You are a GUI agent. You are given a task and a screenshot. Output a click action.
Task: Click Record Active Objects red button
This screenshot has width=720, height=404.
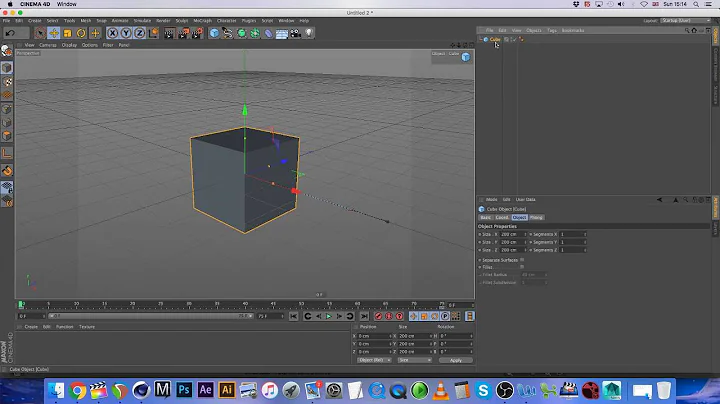(378, 316)
